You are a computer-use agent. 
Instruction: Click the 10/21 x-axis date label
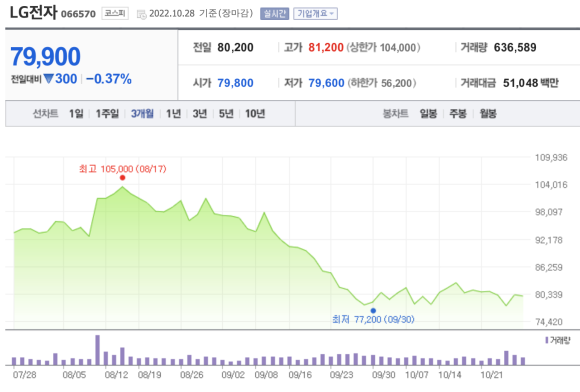click(x=492, y=375)
